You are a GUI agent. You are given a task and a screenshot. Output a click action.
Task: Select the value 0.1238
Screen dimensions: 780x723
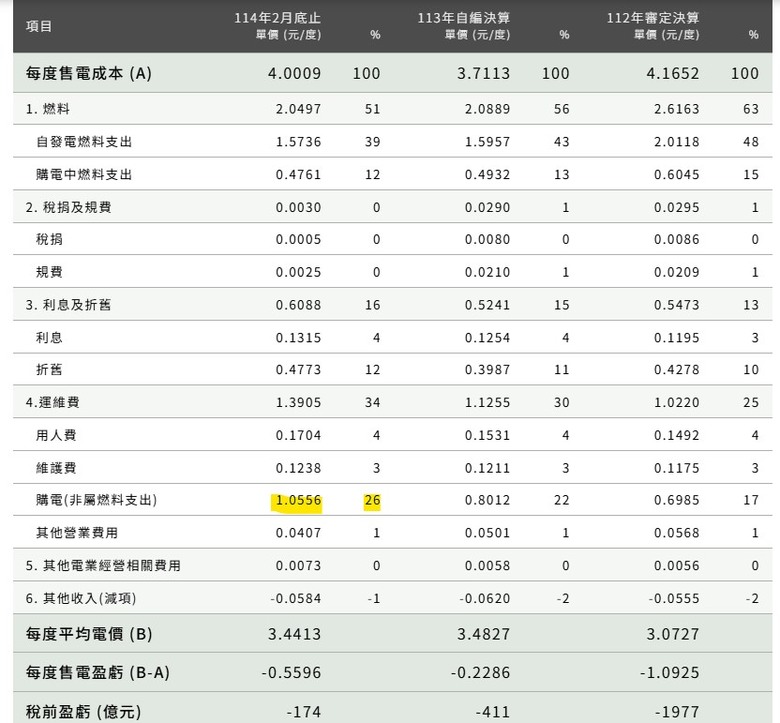(298, 468)
